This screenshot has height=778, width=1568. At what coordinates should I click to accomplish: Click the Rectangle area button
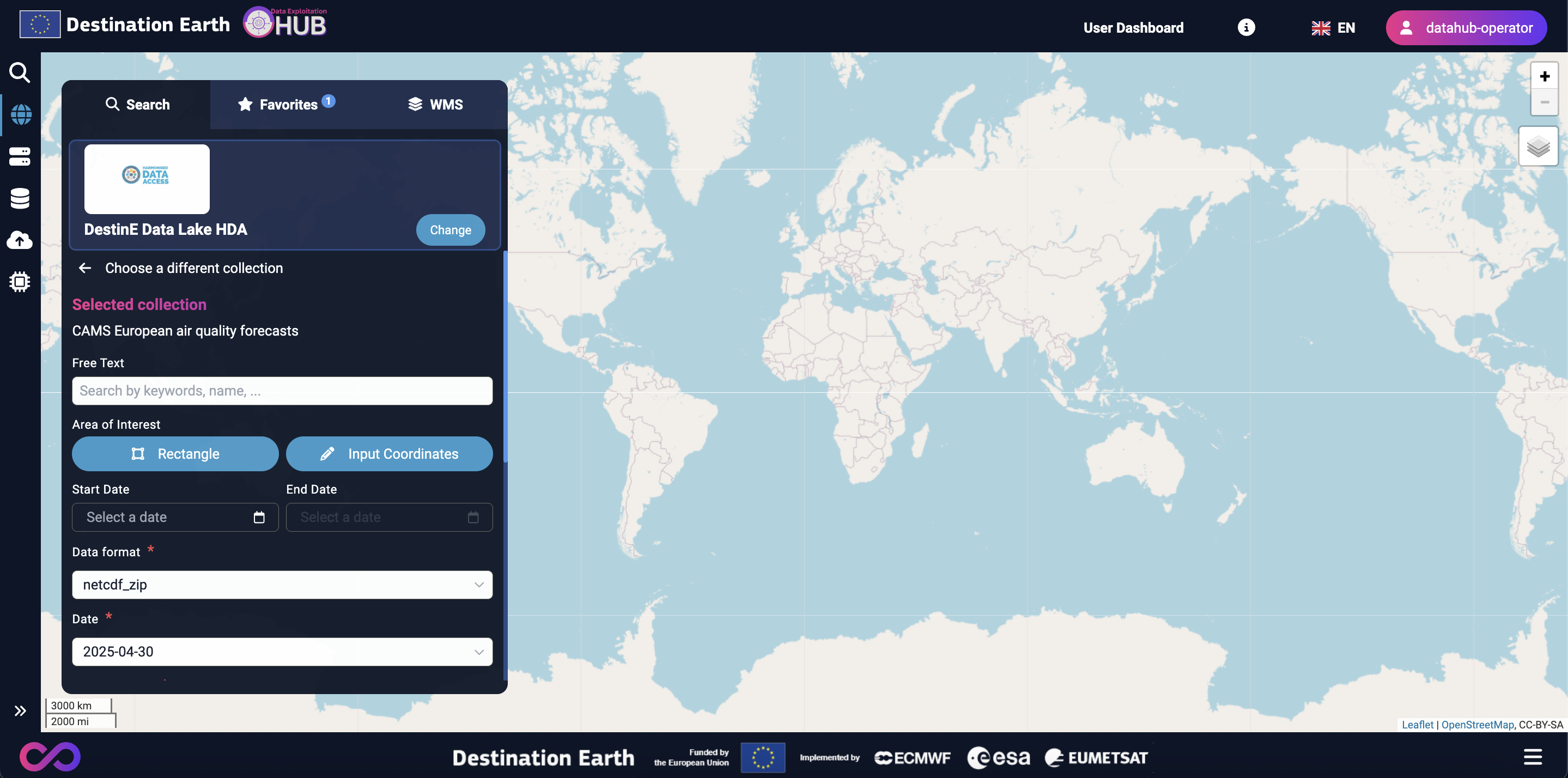[175, 453]
